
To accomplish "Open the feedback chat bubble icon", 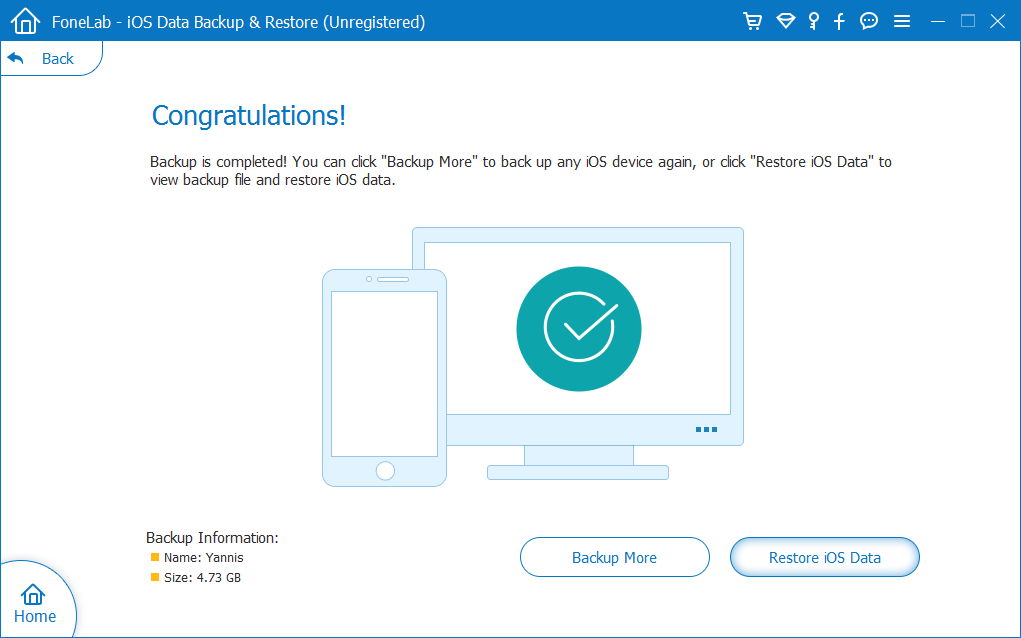I will (869, 21).
